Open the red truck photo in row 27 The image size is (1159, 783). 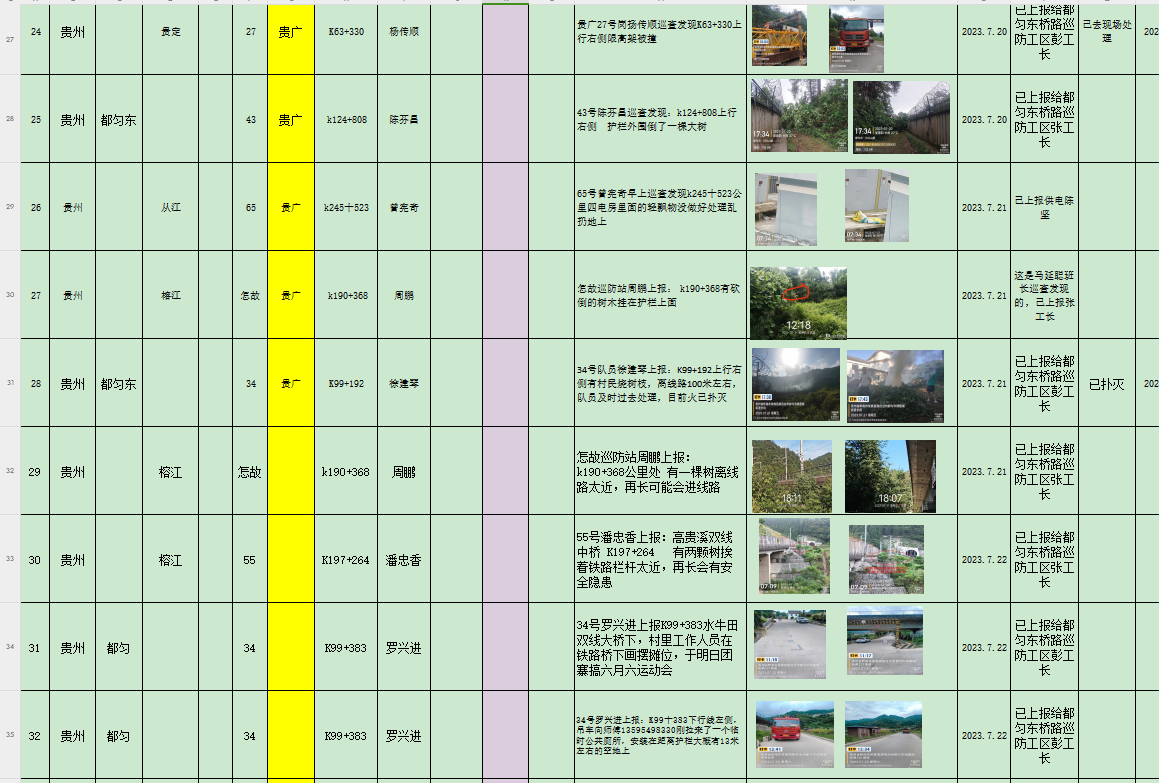pos(856,38)
